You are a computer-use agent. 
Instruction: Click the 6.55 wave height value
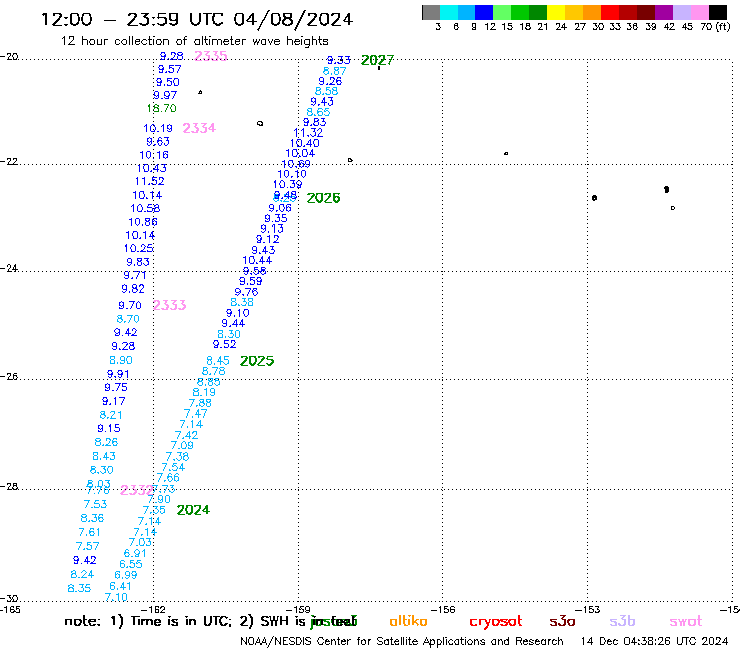click(x=131, y=564)
